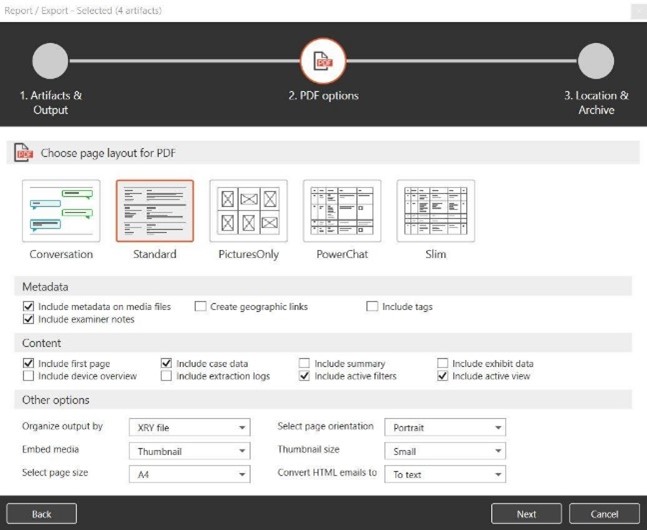Viewport: 647px width, 530px height.
Task: Go to Artifacts & Output step circle
Action: click(50, 62)
